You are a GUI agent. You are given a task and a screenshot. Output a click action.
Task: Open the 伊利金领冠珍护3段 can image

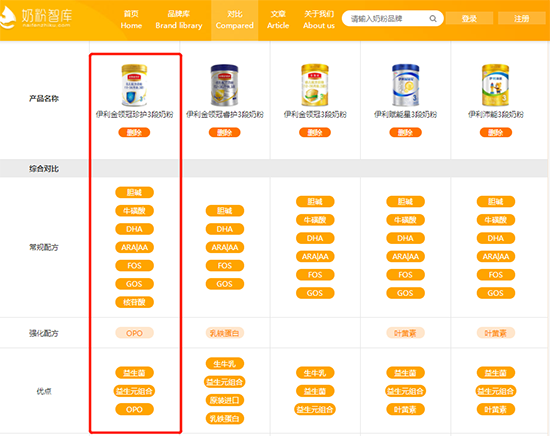pyautogui.click(x=134, y=85)
